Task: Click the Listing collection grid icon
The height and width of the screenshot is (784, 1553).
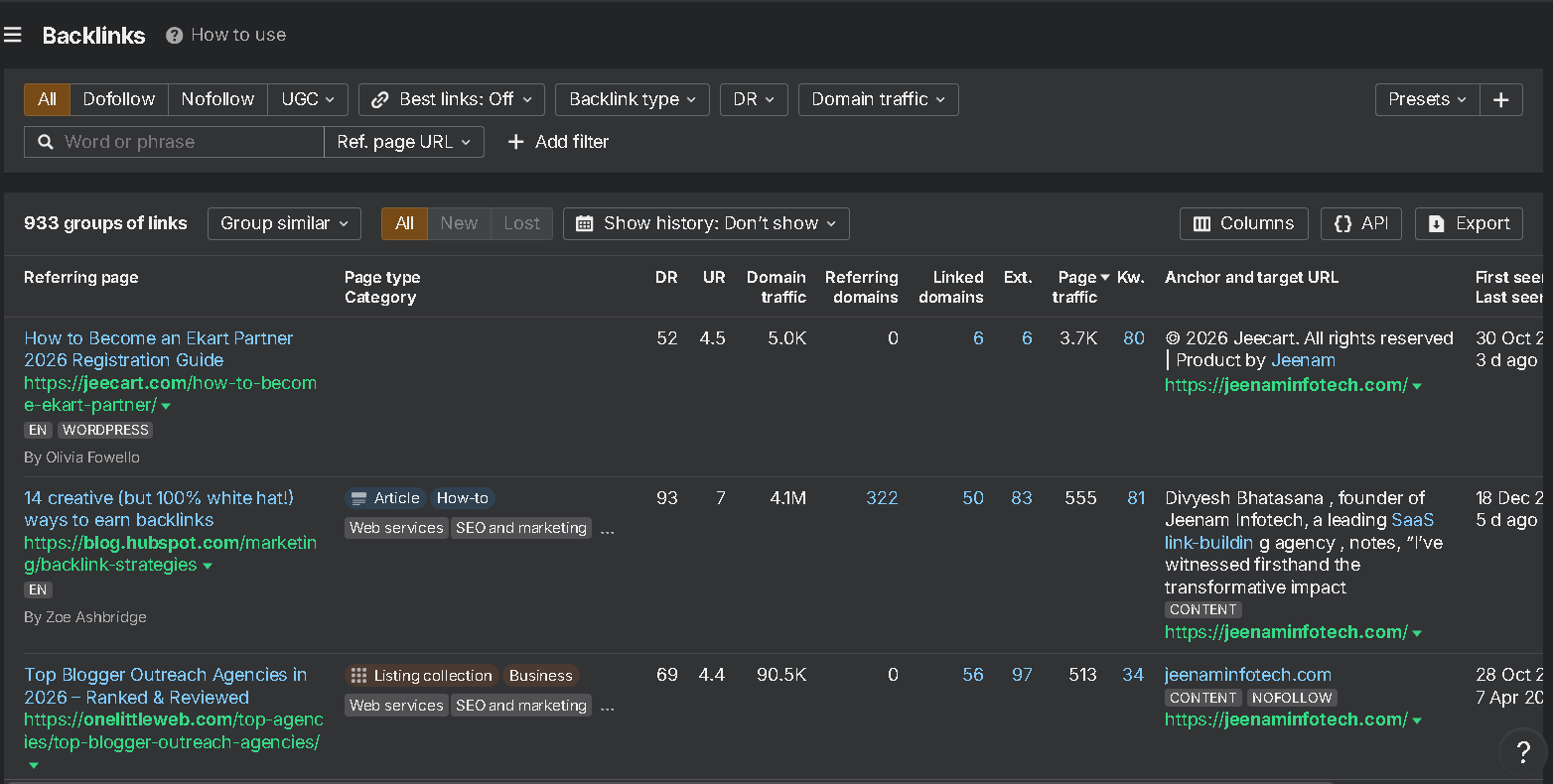Action: [358, 676]
